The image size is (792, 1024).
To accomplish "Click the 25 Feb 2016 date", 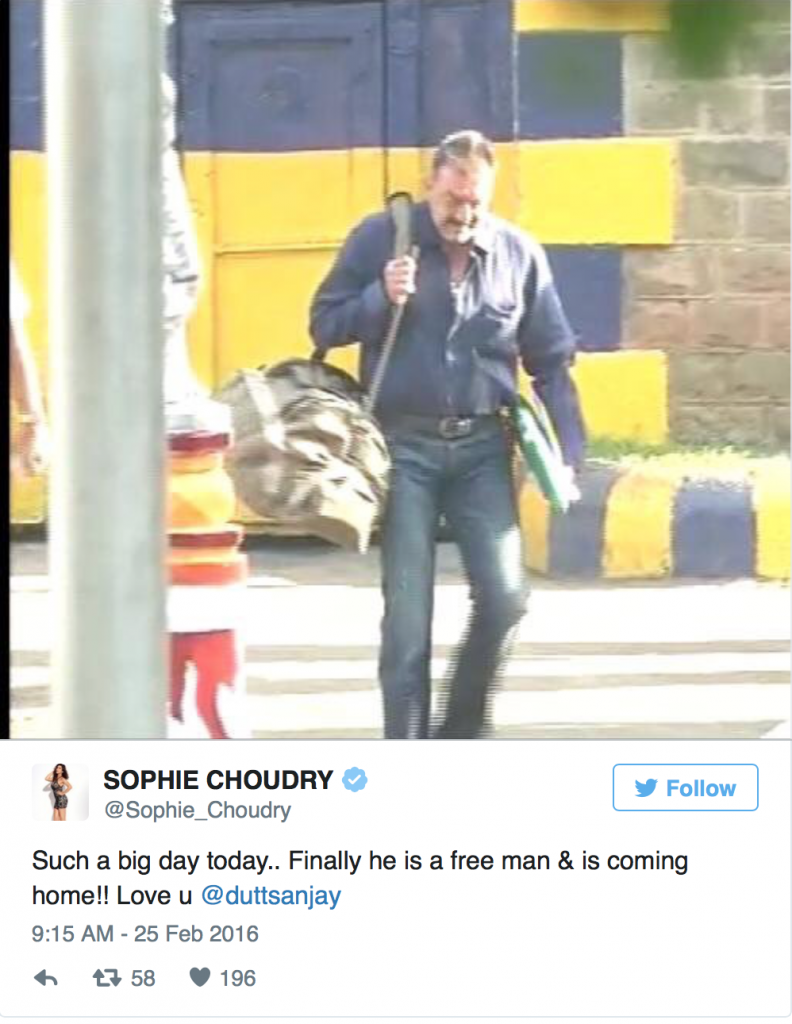I will [197, 933].
